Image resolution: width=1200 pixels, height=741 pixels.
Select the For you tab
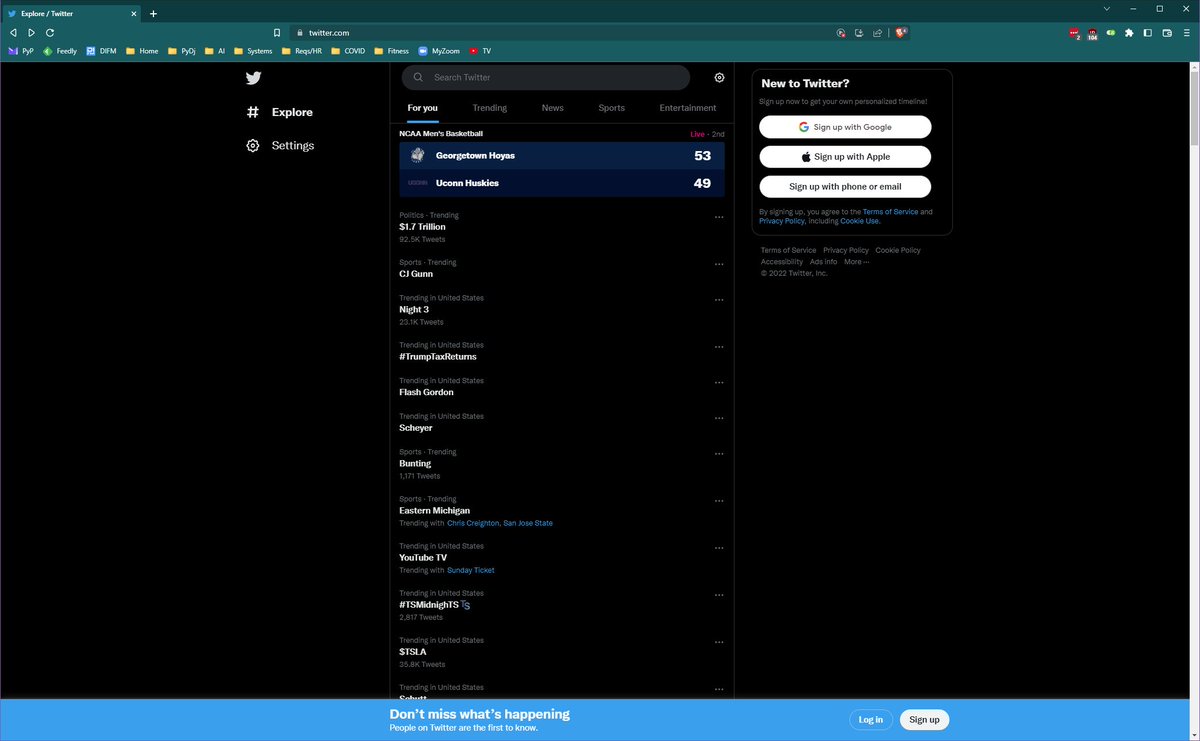(x=422, y=108)
